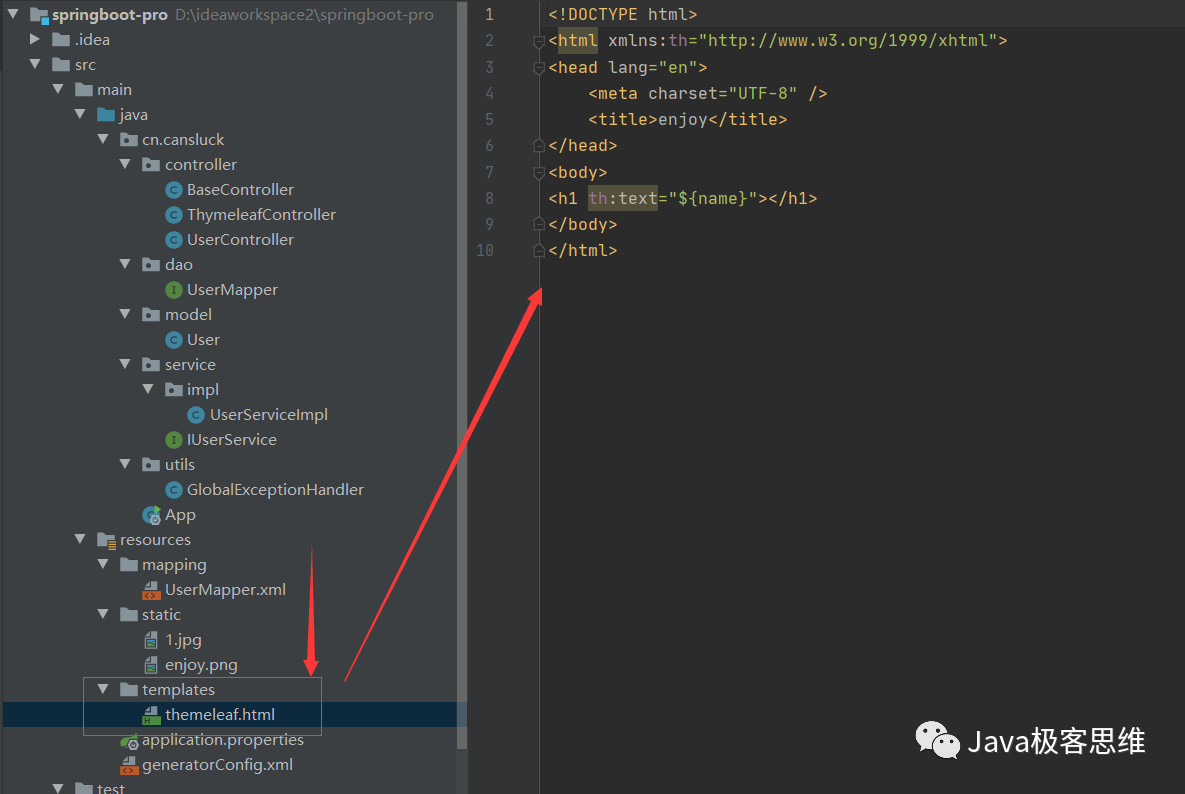This screenshot has height=794, width=1185.
Task: Click the App Spring Boot run icon
Action: 151,514
